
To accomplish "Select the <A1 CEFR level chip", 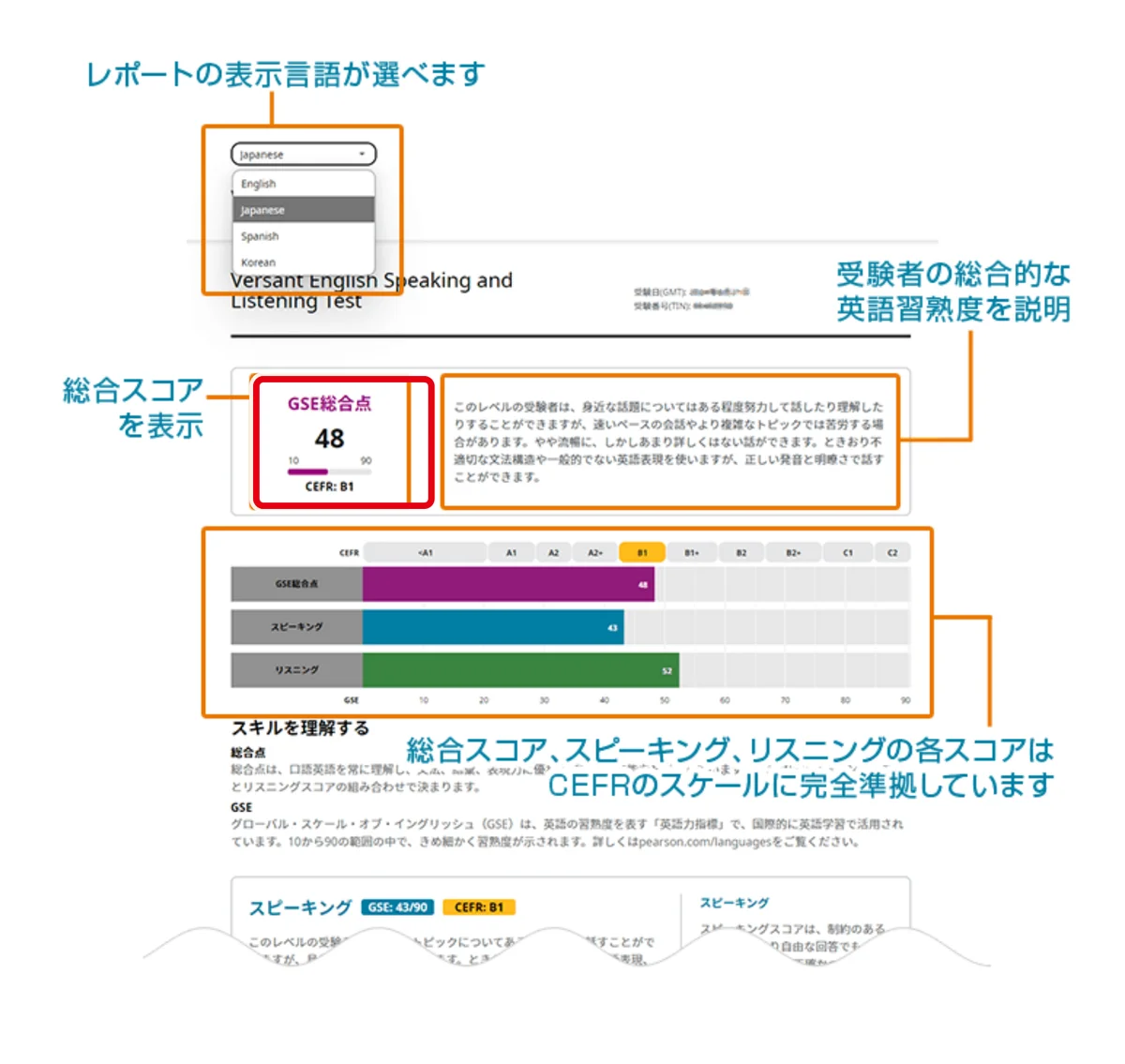I will 426,553.
